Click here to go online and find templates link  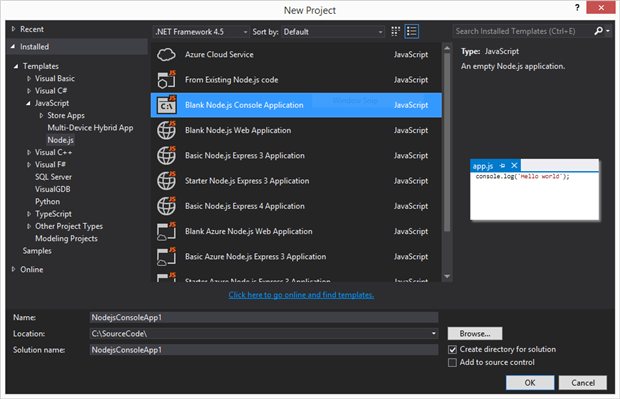tap(301, 295)
